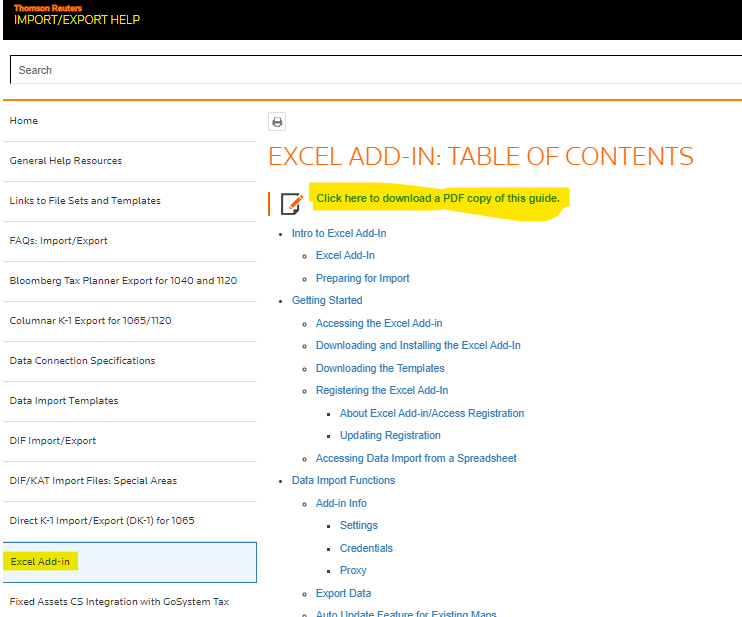Click into the Search field
This screenshot has height=617, width=742.
coord(376,70)
